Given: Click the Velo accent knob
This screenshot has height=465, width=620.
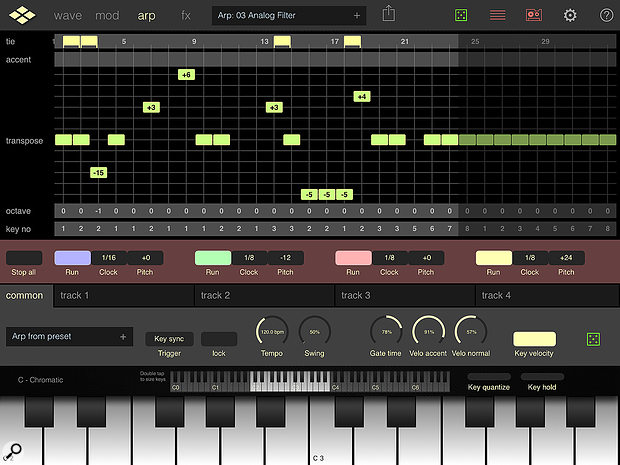Looking at the screenshot, I should (x=429, y=332).
